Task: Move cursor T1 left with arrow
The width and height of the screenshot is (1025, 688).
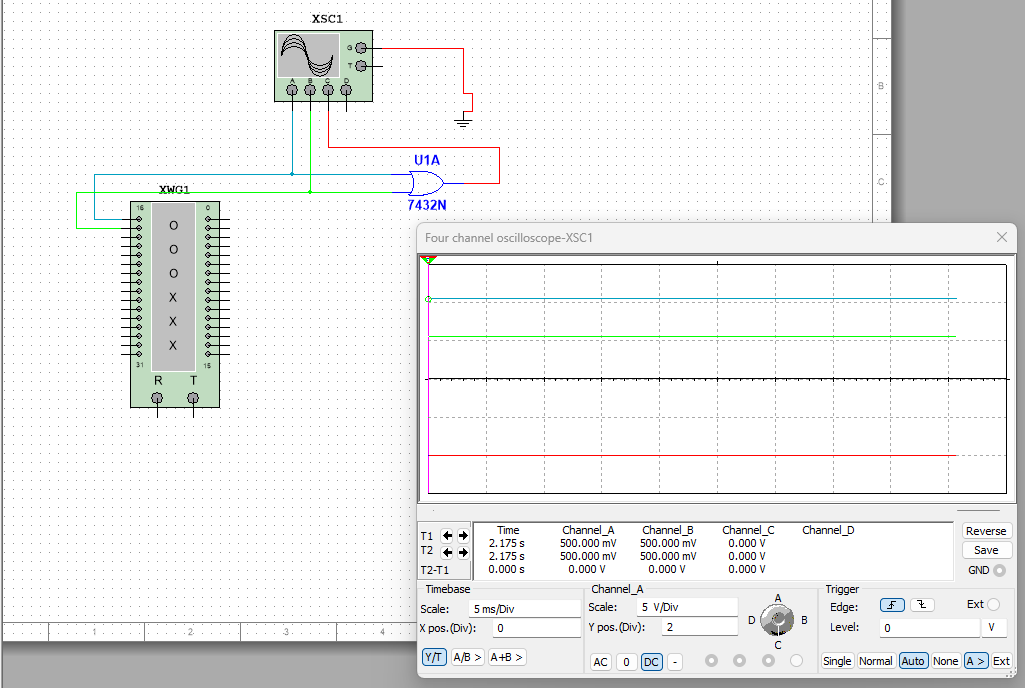Action: tap(447, 536)
